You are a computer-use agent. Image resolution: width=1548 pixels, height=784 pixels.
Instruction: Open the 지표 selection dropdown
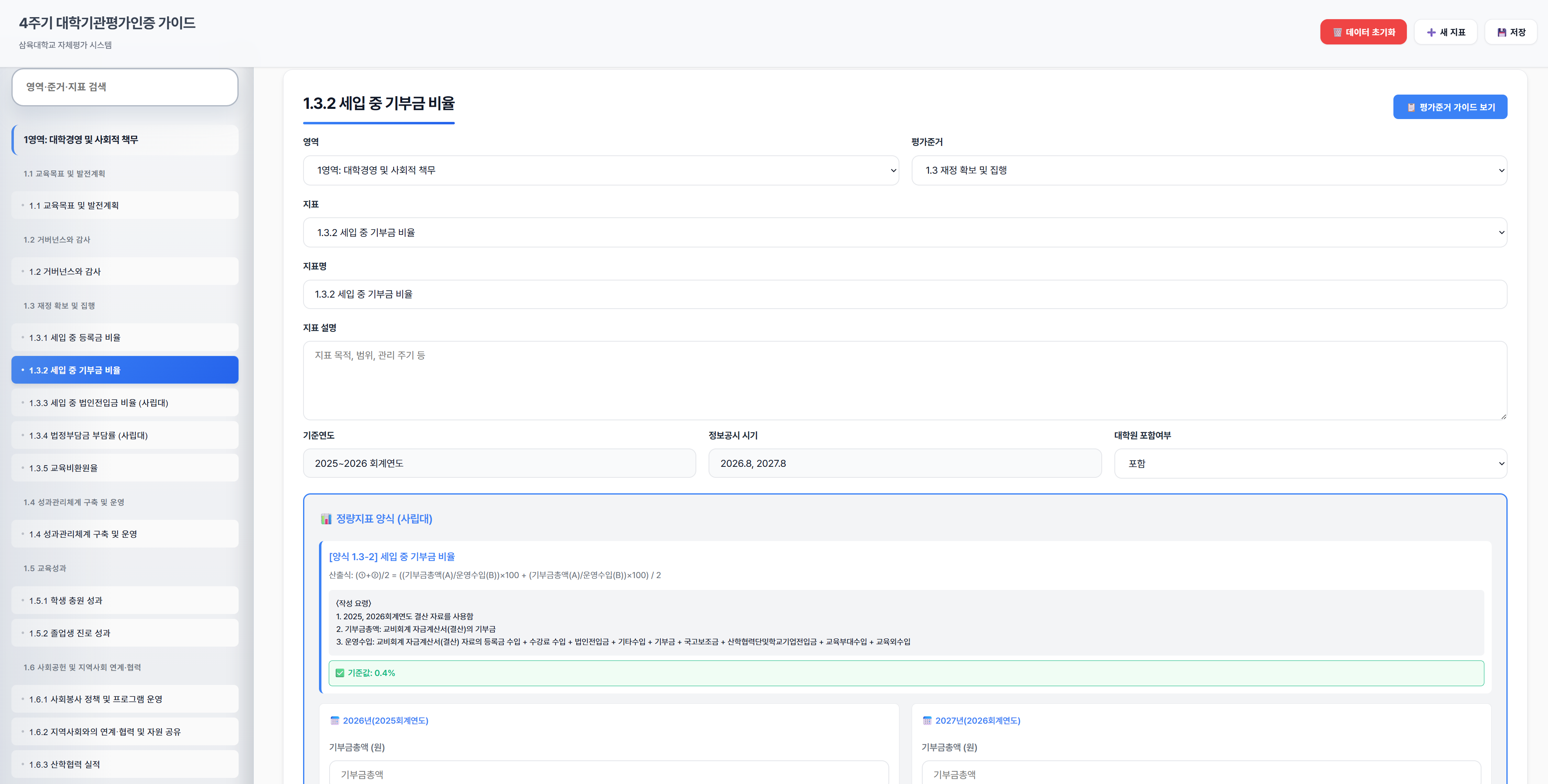(904, 232)
